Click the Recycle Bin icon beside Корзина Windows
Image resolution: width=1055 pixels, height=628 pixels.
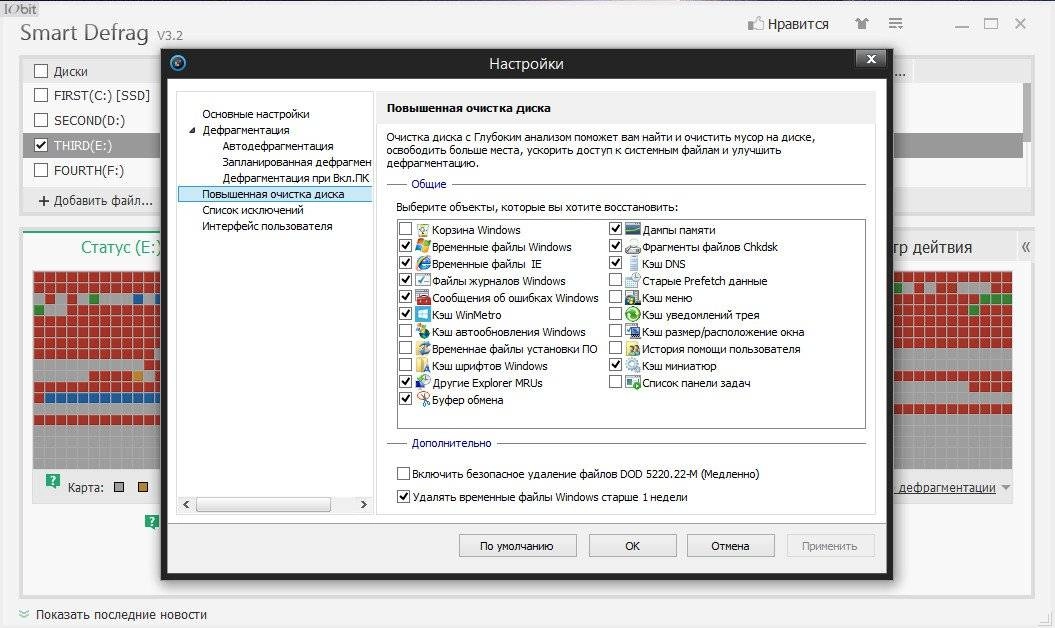tap(423, 230)
